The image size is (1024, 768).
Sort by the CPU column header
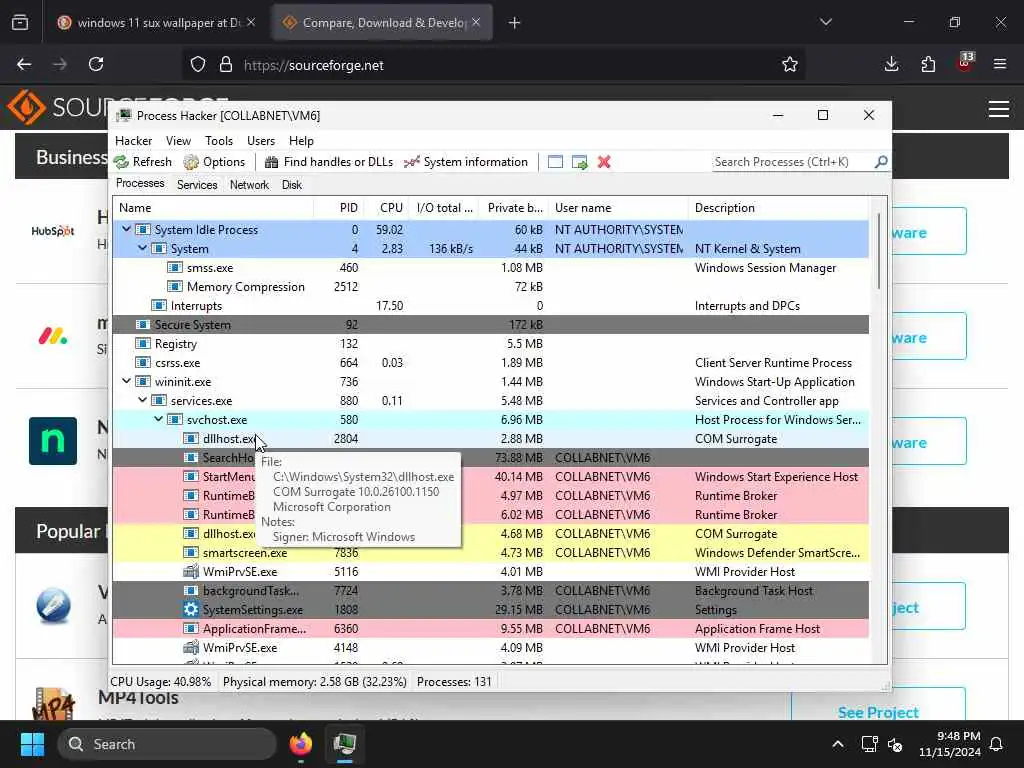(386, 208)
